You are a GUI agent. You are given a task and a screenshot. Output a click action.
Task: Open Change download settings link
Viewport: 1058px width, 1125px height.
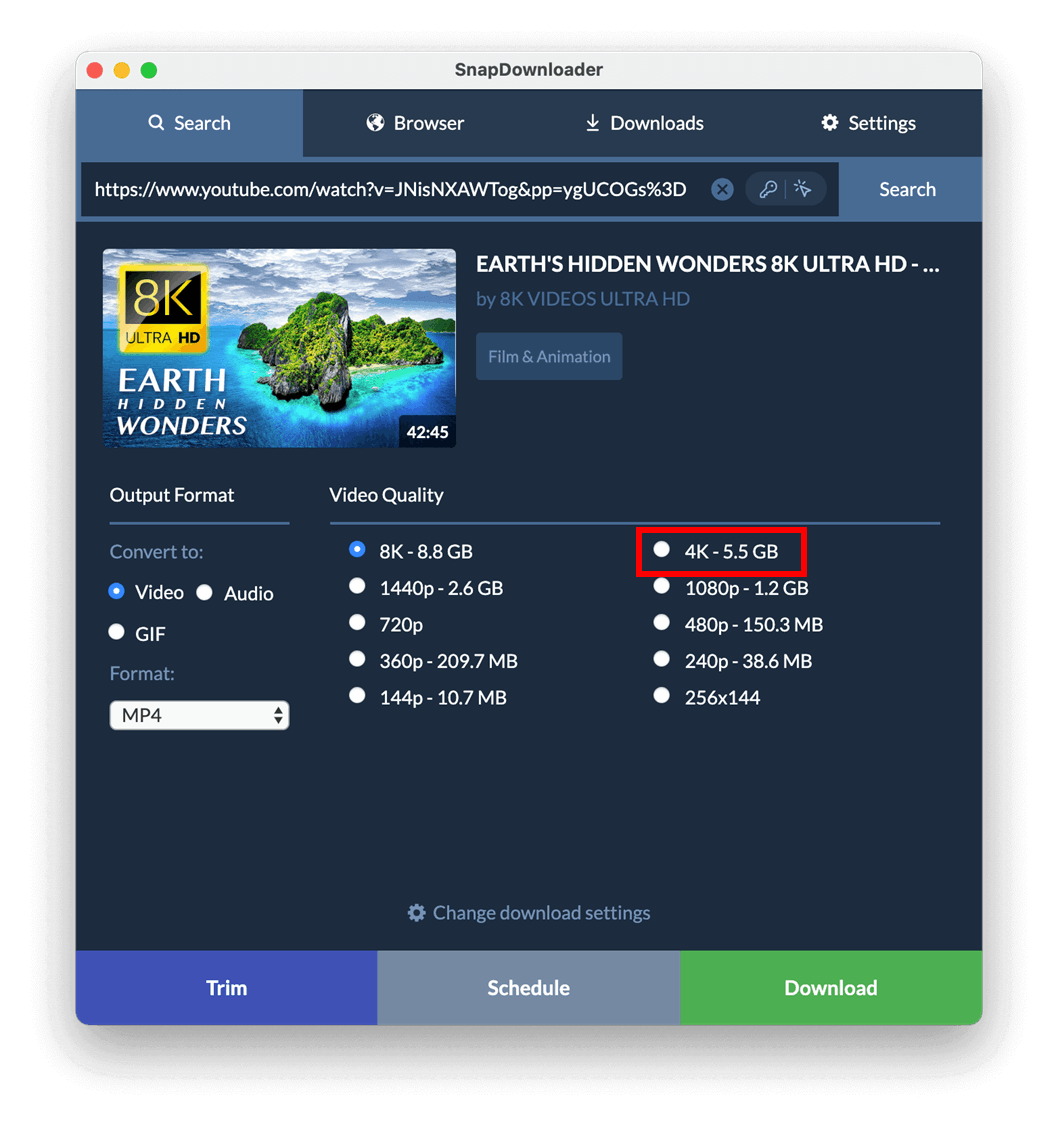pos(529,913)
